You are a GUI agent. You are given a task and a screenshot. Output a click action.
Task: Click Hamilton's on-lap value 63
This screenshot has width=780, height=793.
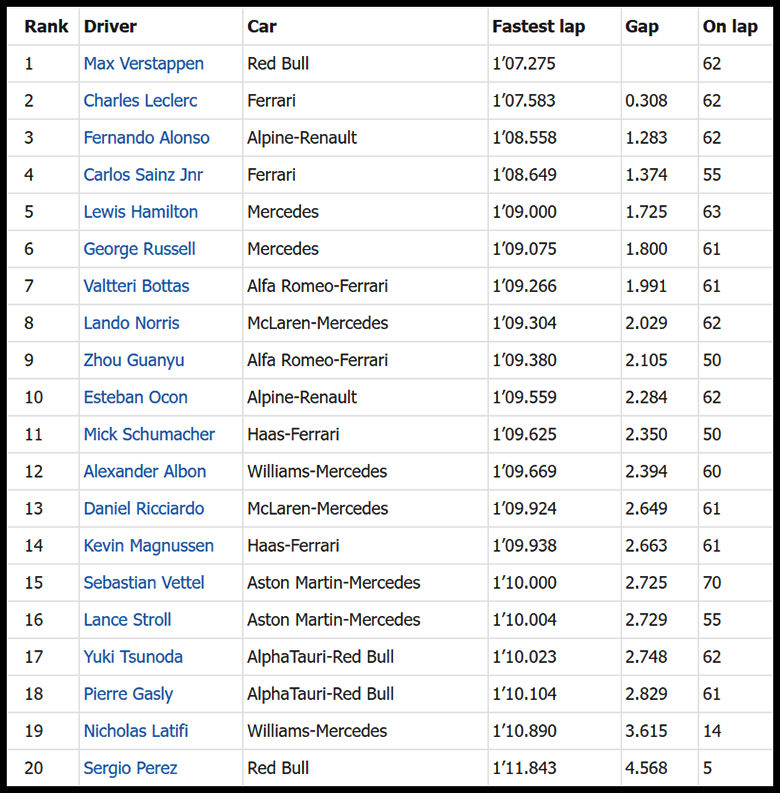point(712,212)
